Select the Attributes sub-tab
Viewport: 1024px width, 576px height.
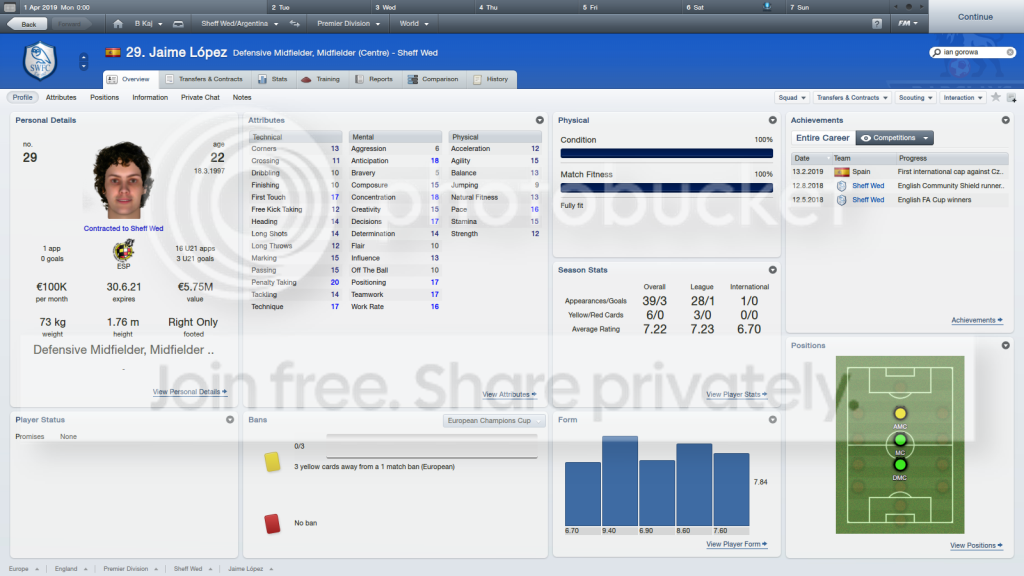[x=61, y=97]
